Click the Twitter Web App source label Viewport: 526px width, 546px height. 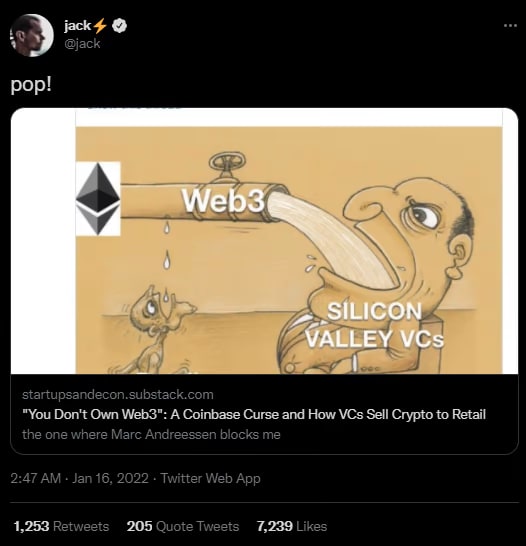(210, 478)
